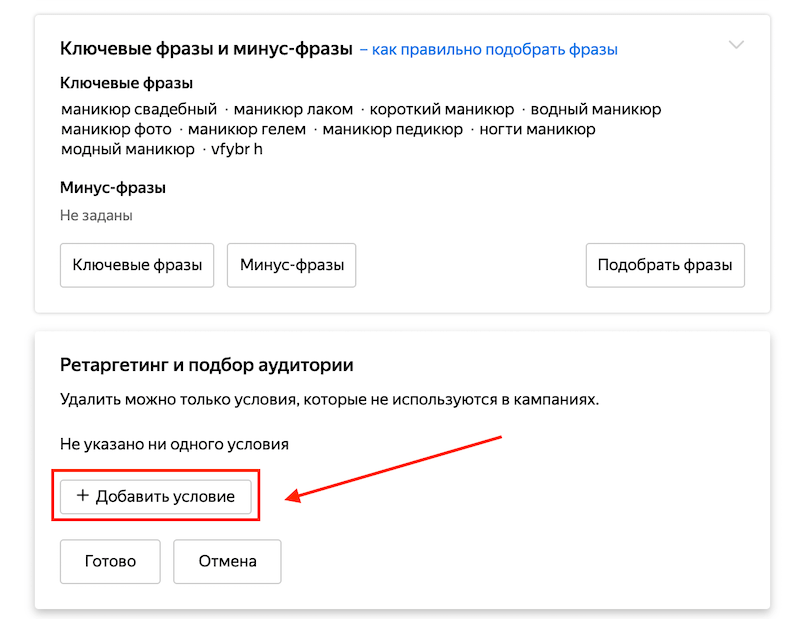Click the Минус-фразы button
This screenshot has height=619, width=800.
tap(291, 265)
